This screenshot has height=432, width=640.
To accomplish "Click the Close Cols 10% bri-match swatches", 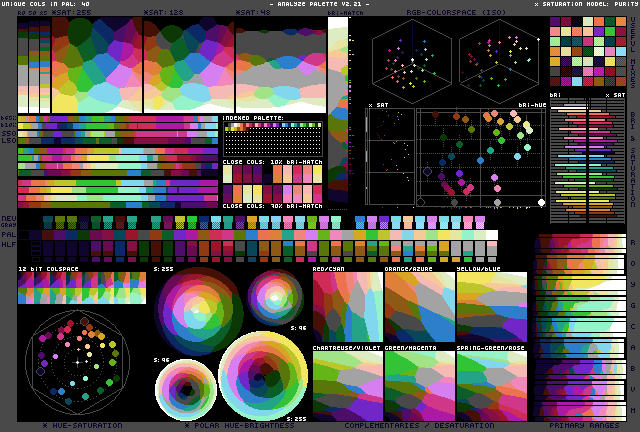I will 272,174.
